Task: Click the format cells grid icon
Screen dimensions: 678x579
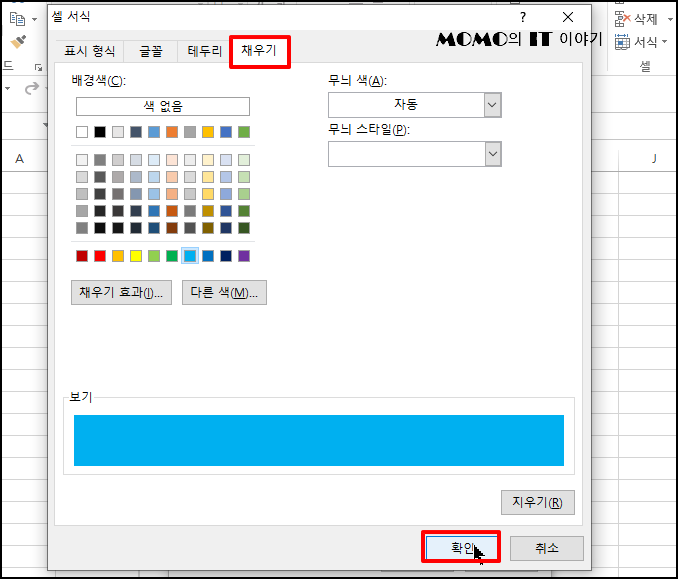Action: pyautogui.click(x=622, y=42)
